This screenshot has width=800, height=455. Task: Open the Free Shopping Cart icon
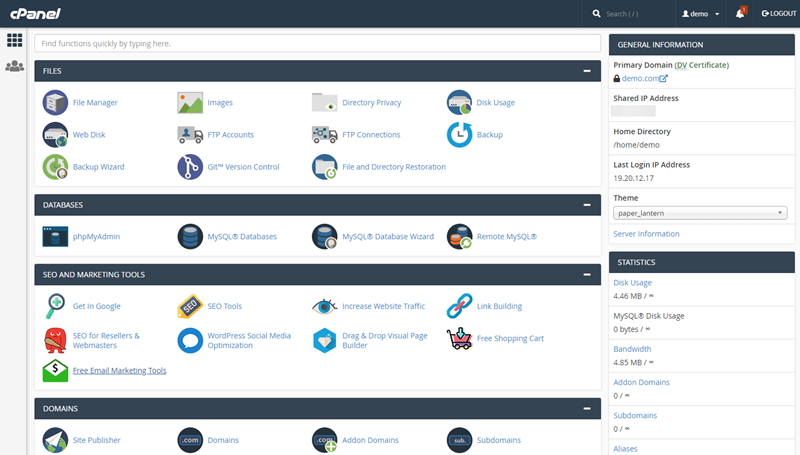point(459,338)
